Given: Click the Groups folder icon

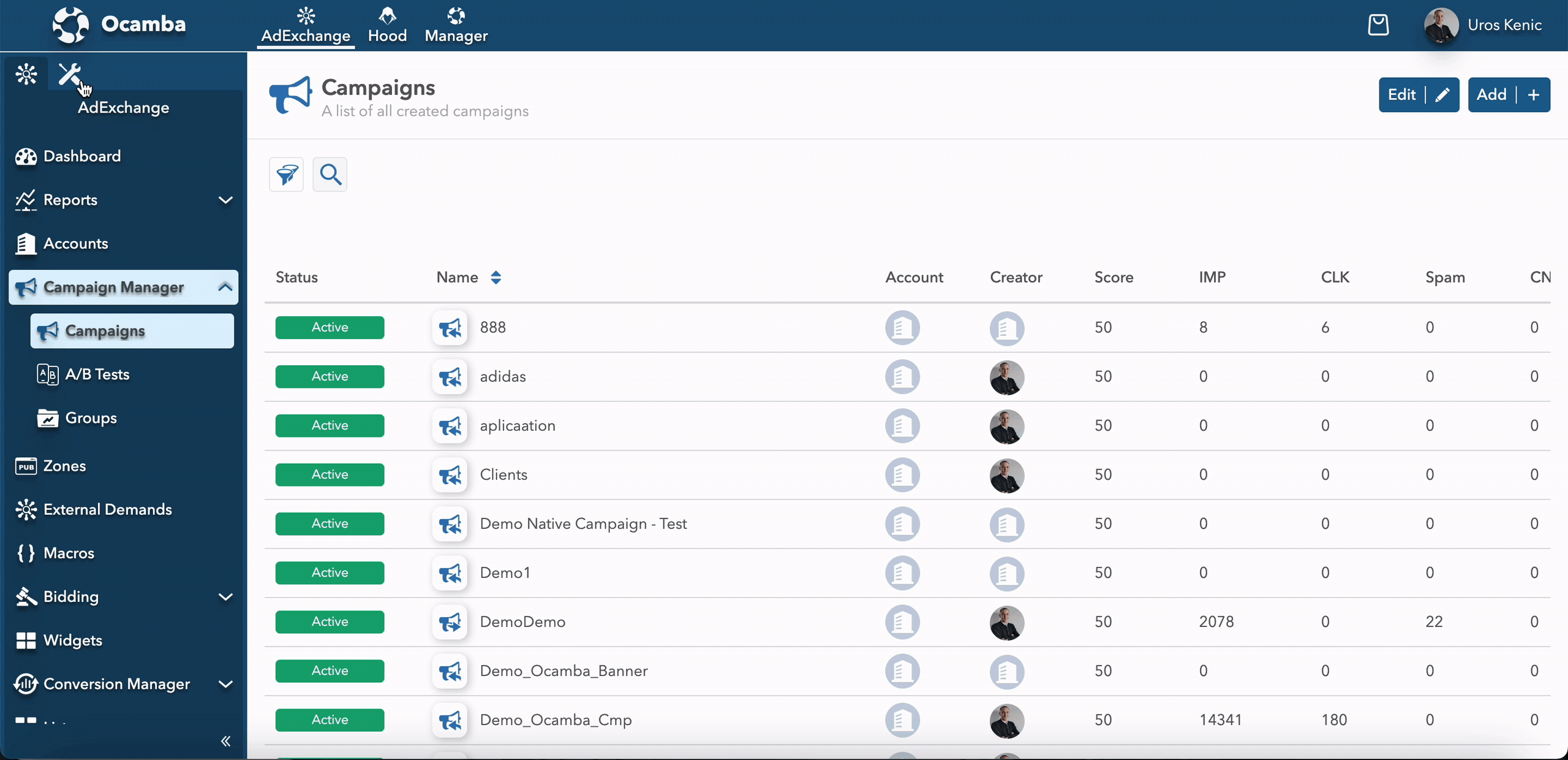Looking at the screenshot, I should pyautogui.click(x=47, y=418).
